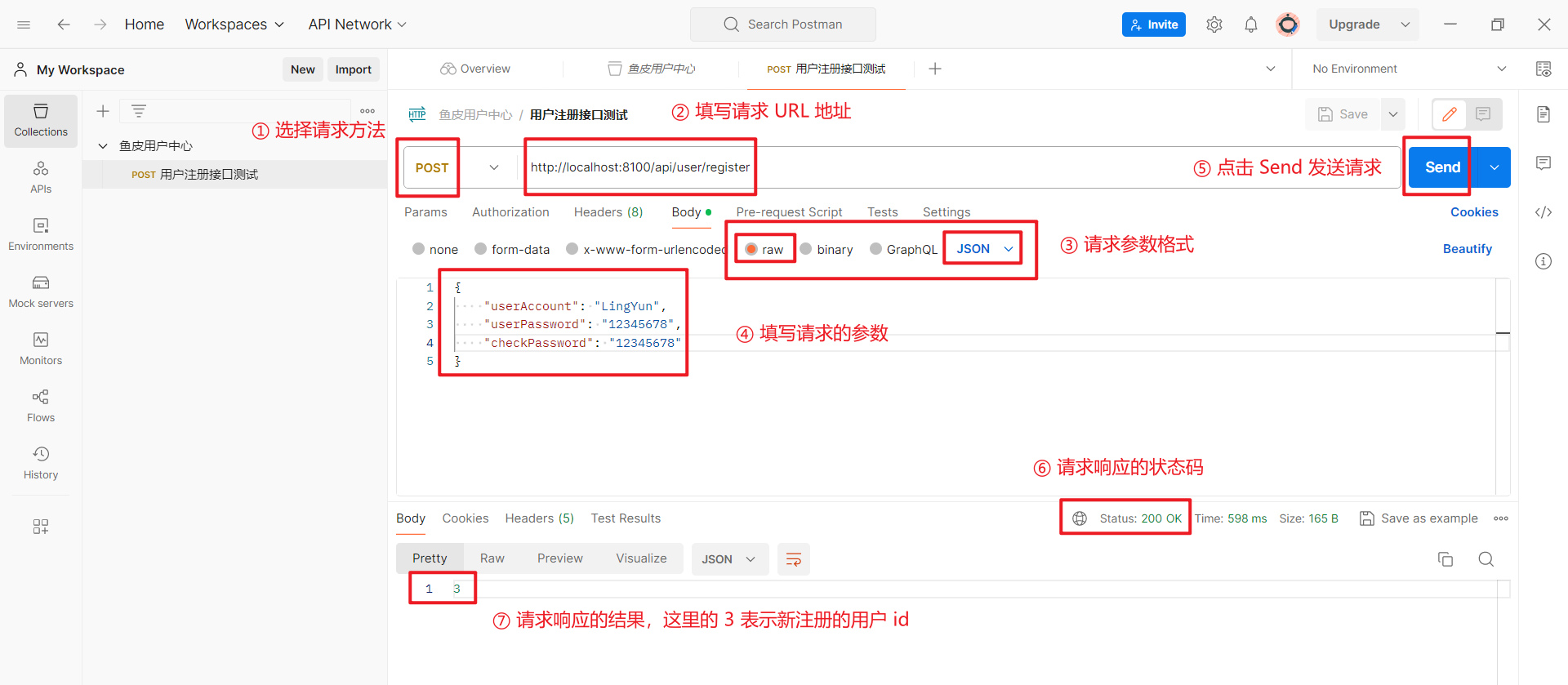Open the Monitors sidebar panel
Image resolution: width=1568 pixels, height=685 pixels.
(41, 349)
